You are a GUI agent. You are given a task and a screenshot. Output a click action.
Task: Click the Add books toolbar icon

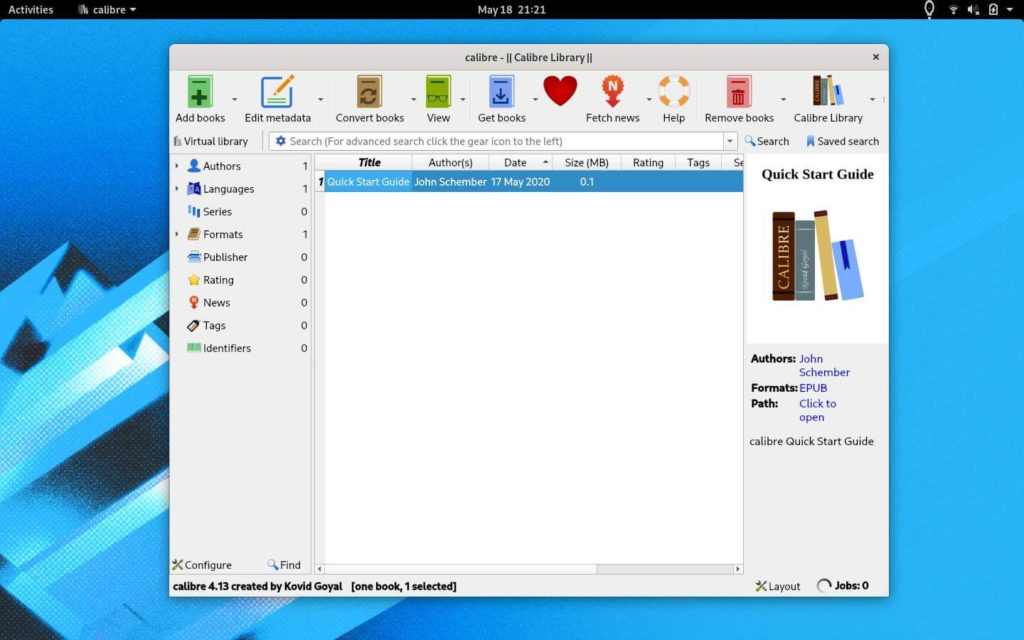click(x=200, y=93)
